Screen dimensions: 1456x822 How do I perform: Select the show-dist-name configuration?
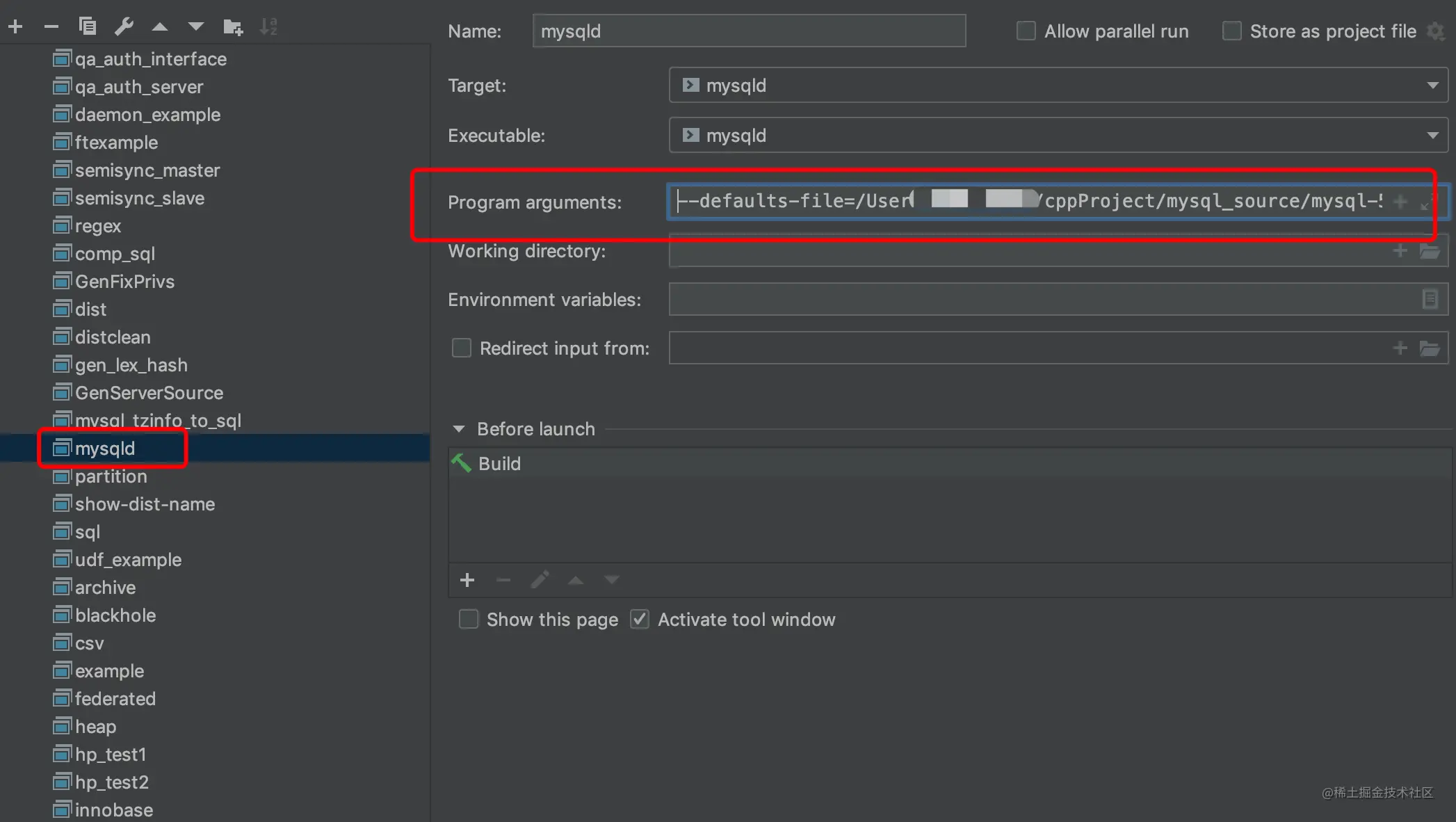tap(145, 504)
